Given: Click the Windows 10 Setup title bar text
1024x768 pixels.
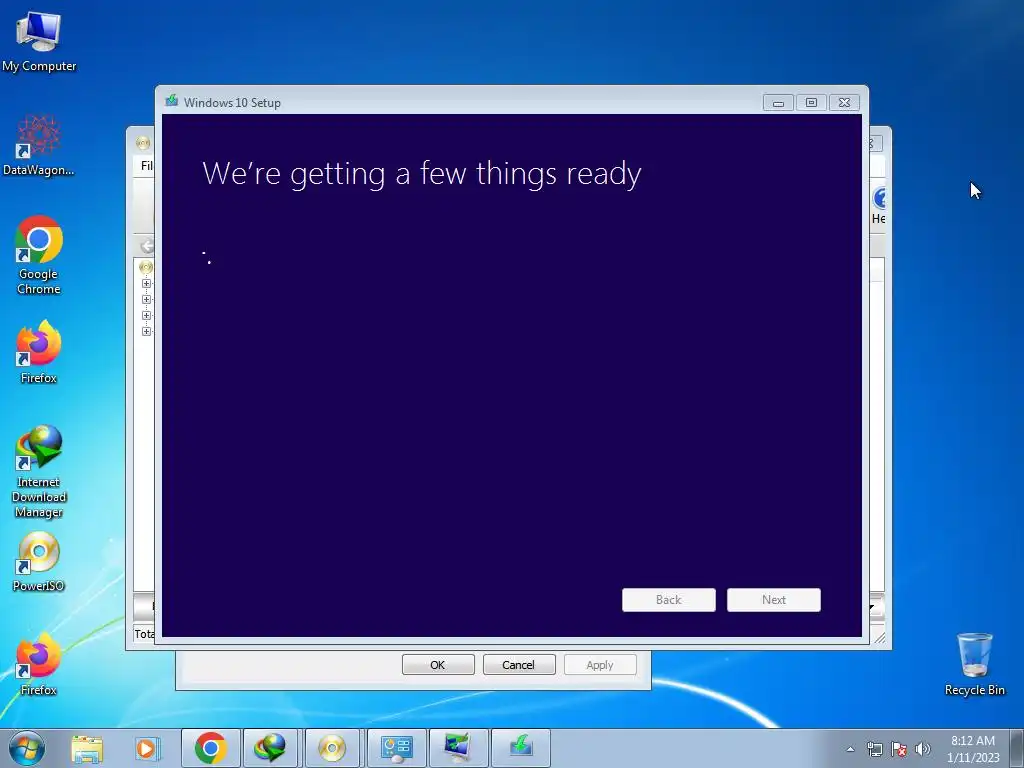Looking at the screenshot, I should 232,103.
